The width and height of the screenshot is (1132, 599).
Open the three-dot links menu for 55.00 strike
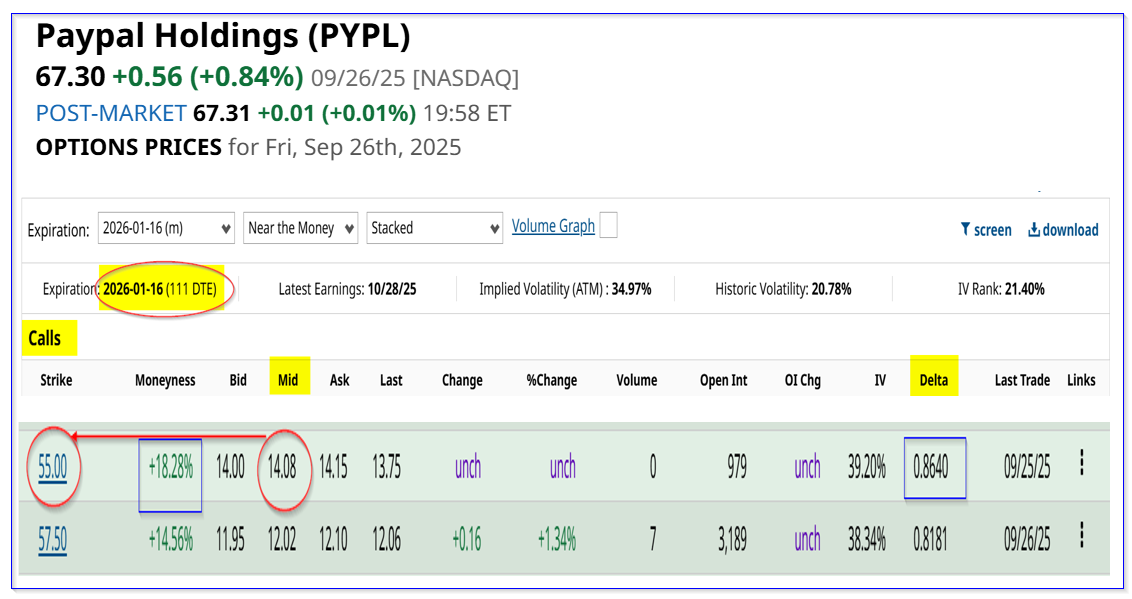coord(1081,463)
